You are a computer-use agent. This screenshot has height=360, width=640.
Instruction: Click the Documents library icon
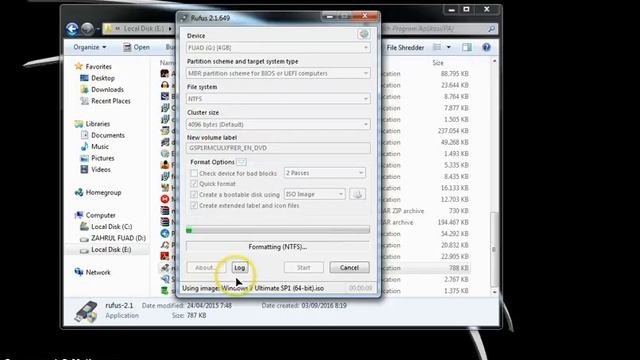tap(84, 135)
